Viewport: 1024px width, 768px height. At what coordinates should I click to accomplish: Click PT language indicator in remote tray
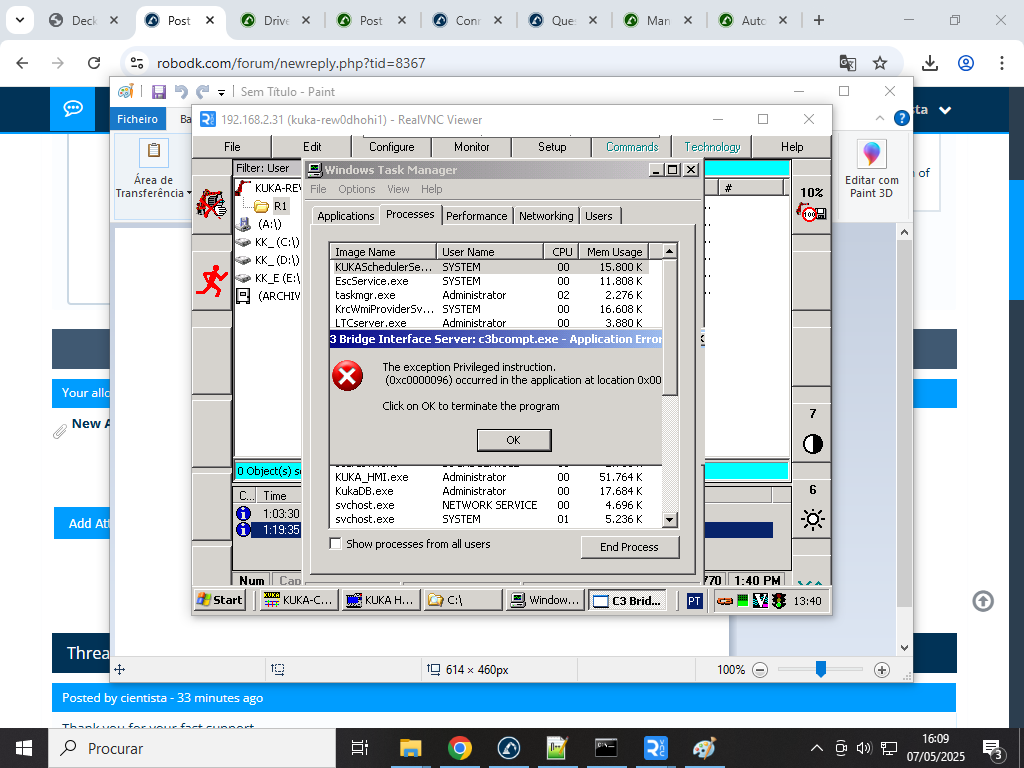coord(694,601)
